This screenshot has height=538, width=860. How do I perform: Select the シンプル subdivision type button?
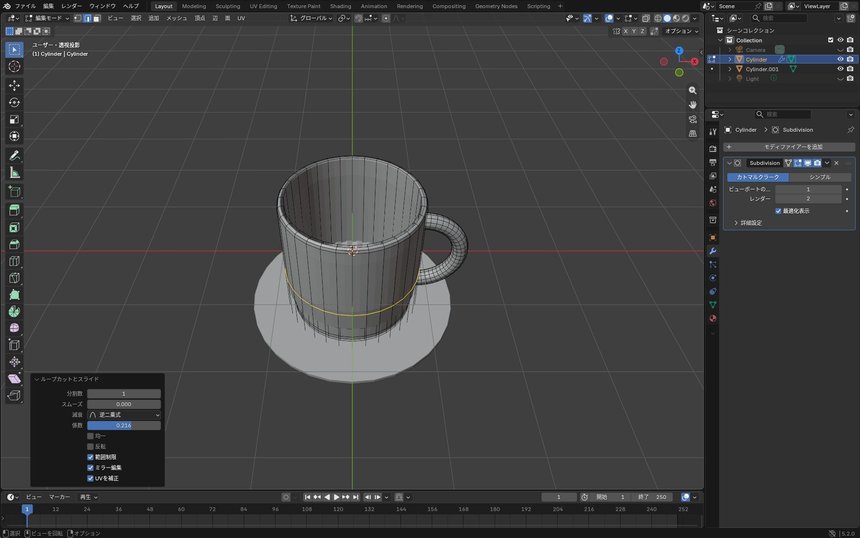820,177
